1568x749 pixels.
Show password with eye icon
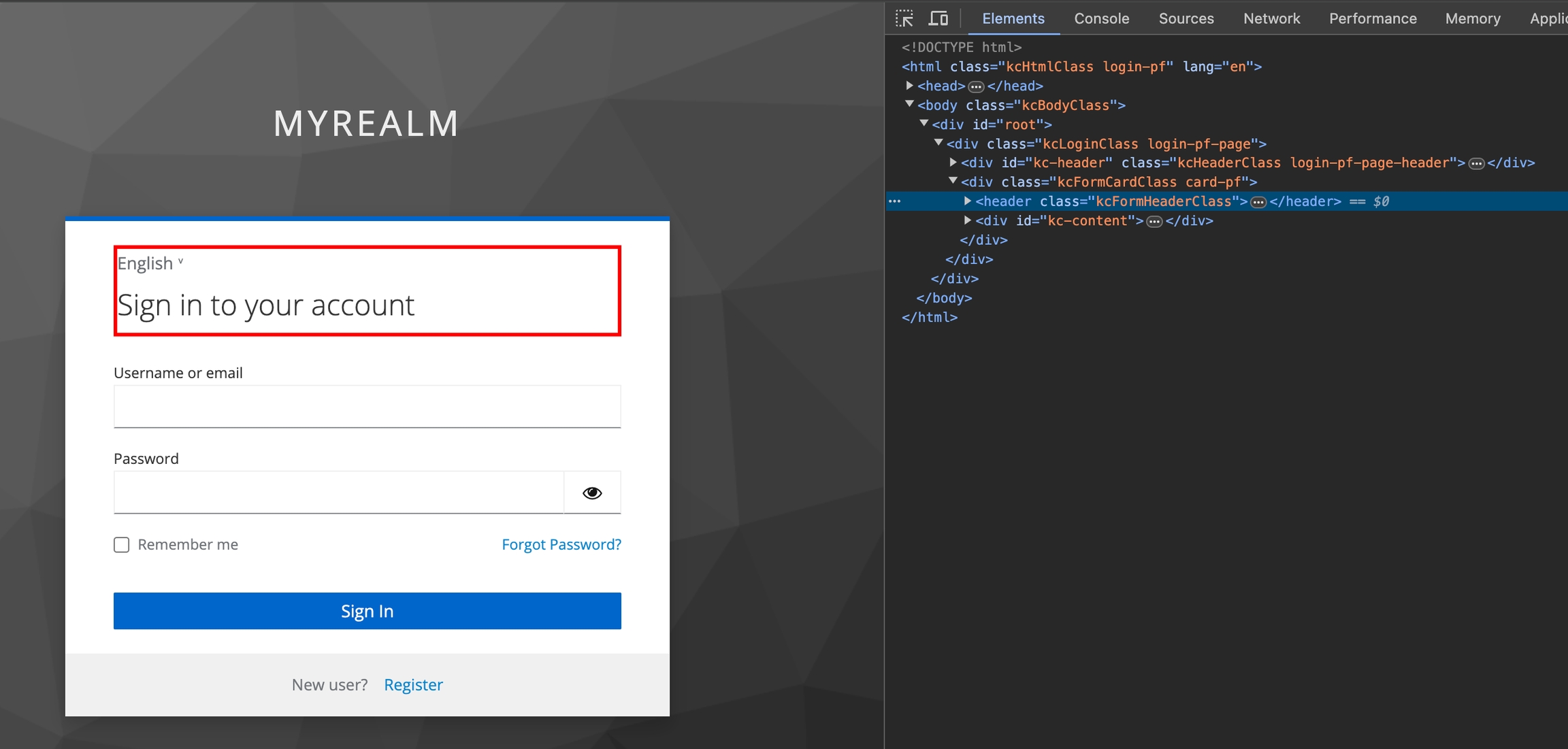pos(592,493)
